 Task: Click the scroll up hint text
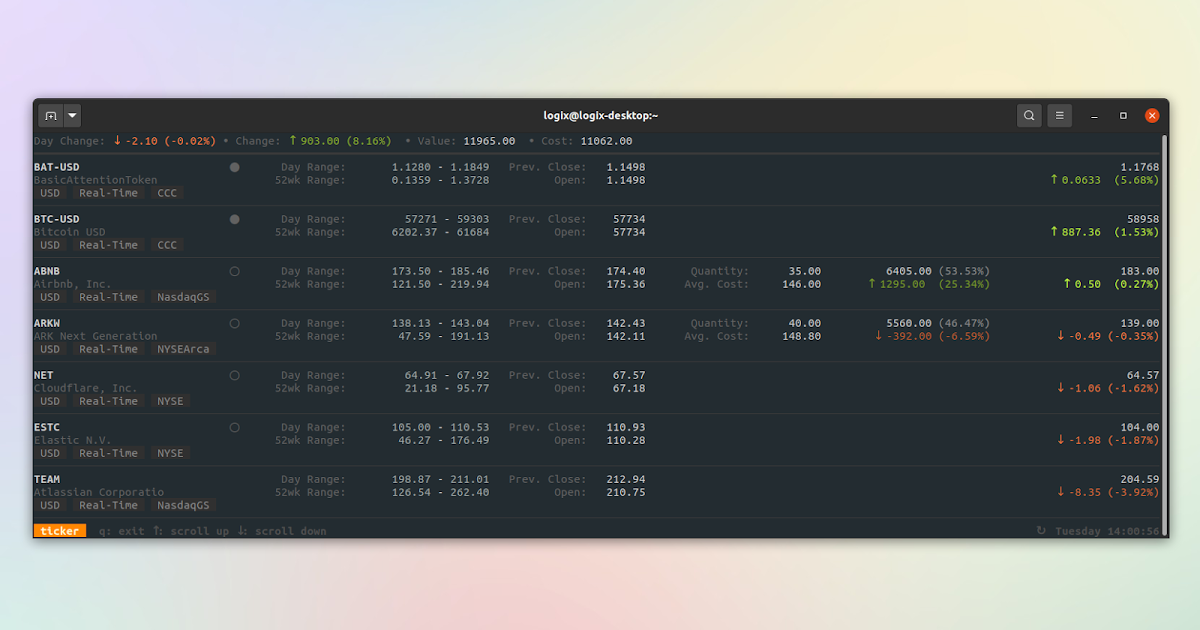(x=190, y=531)
